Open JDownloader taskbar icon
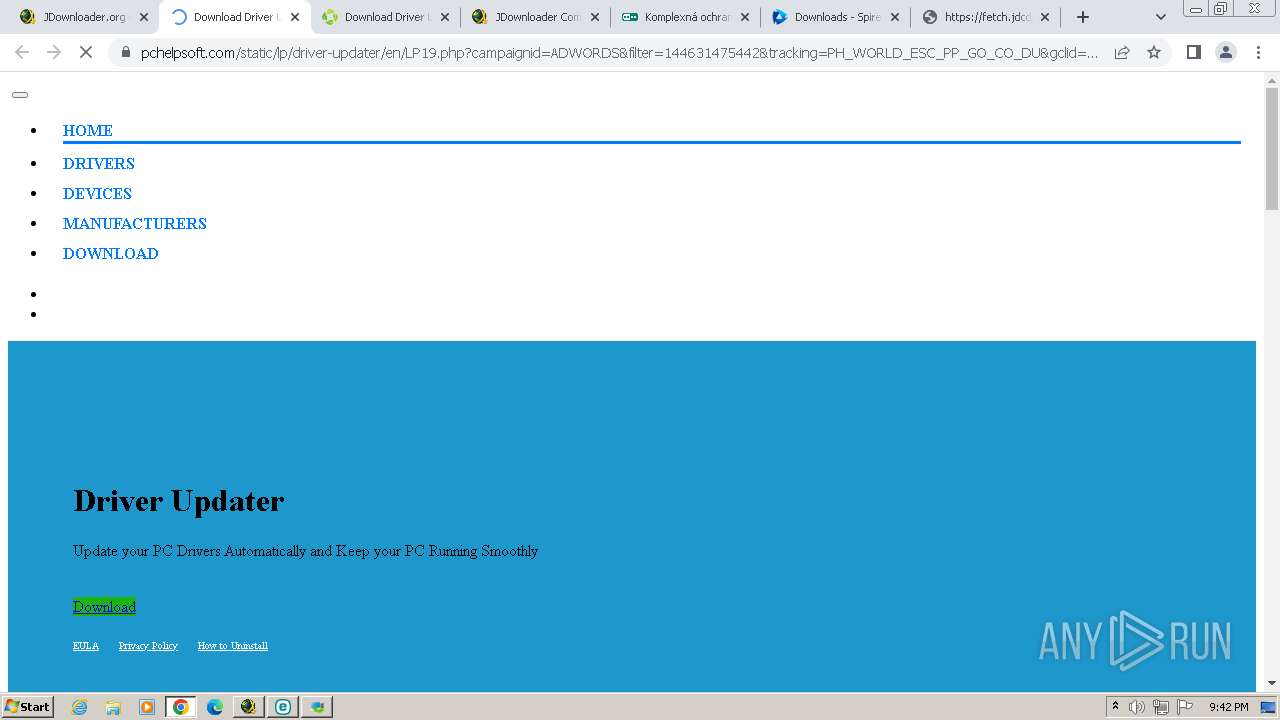 coord(249,707)
